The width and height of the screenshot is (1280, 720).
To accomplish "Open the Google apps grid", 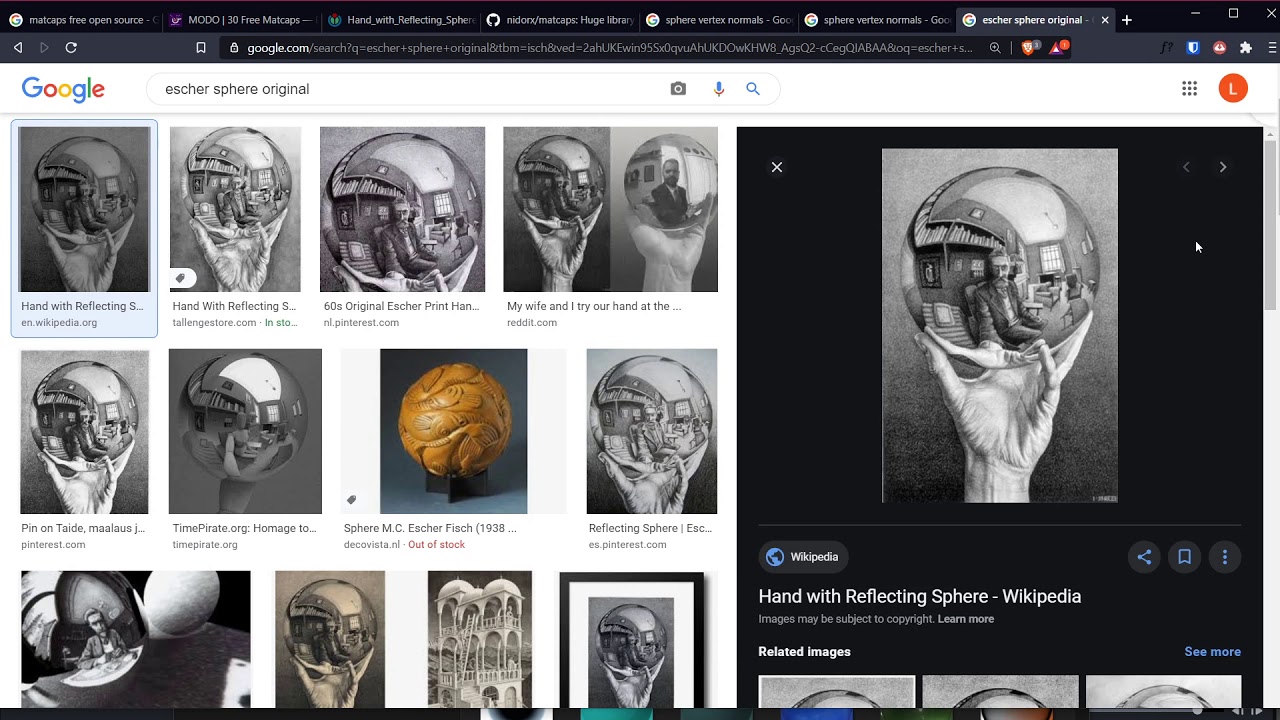I will (x=1189, y=89).
